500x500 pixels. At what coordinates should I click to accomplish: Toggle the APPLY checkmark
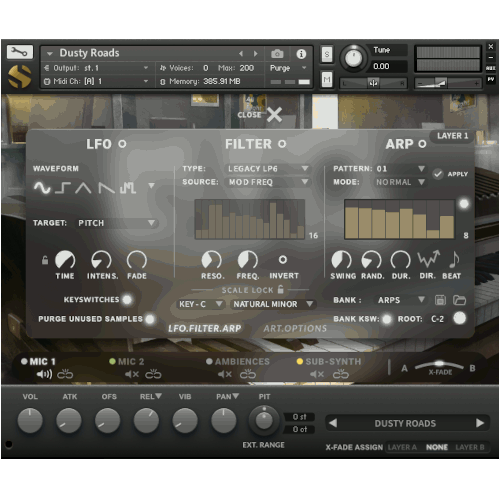tap(438, 174)
